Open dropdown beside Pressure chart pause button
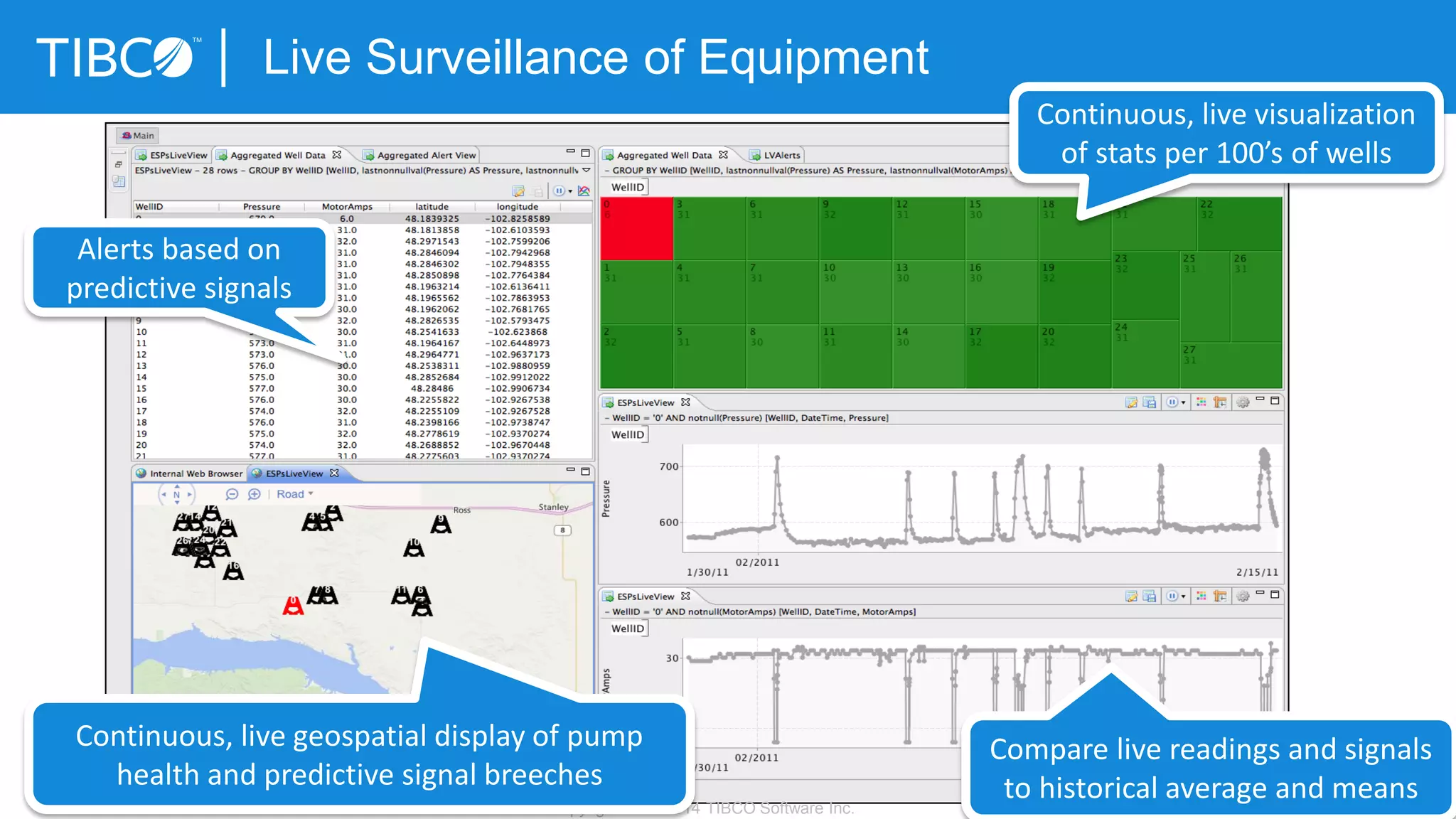1456x819 pixels. coord(1183,403)
